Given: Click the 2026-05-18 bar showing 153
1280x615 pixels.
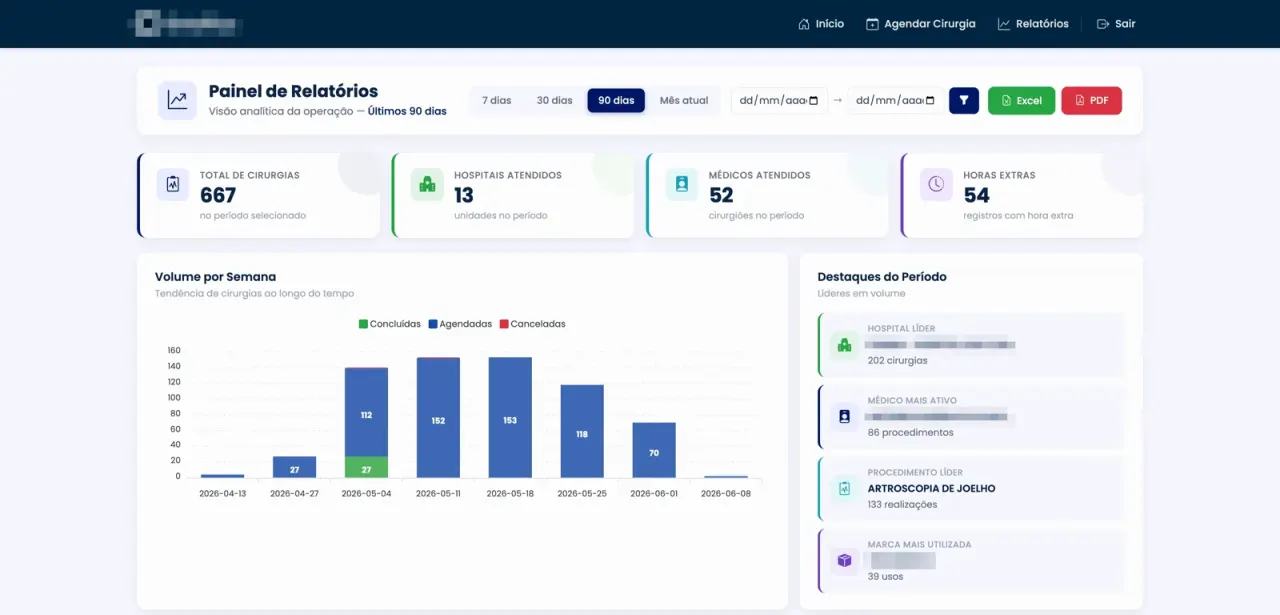Looking at the screenshot, I should coord(510,417).
